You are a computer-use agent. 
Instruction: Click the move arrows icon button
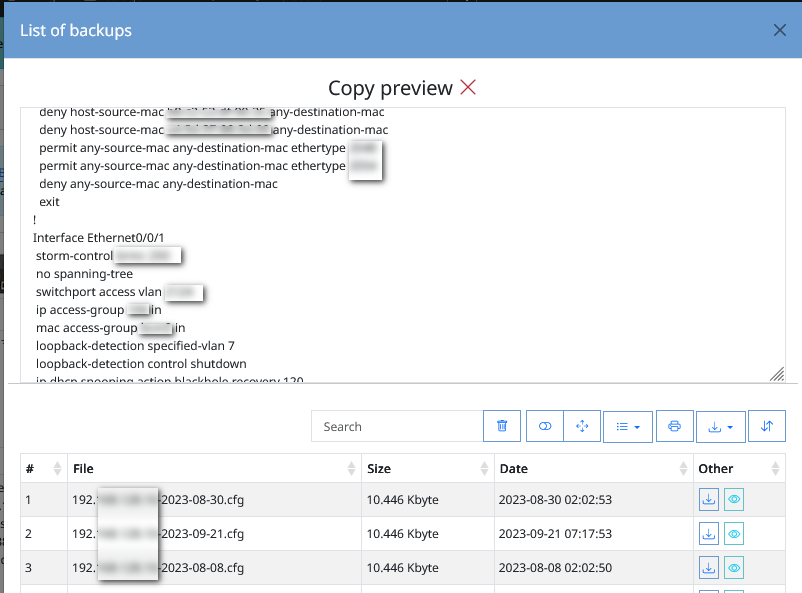pyautogui.click(x=582, y=426)
